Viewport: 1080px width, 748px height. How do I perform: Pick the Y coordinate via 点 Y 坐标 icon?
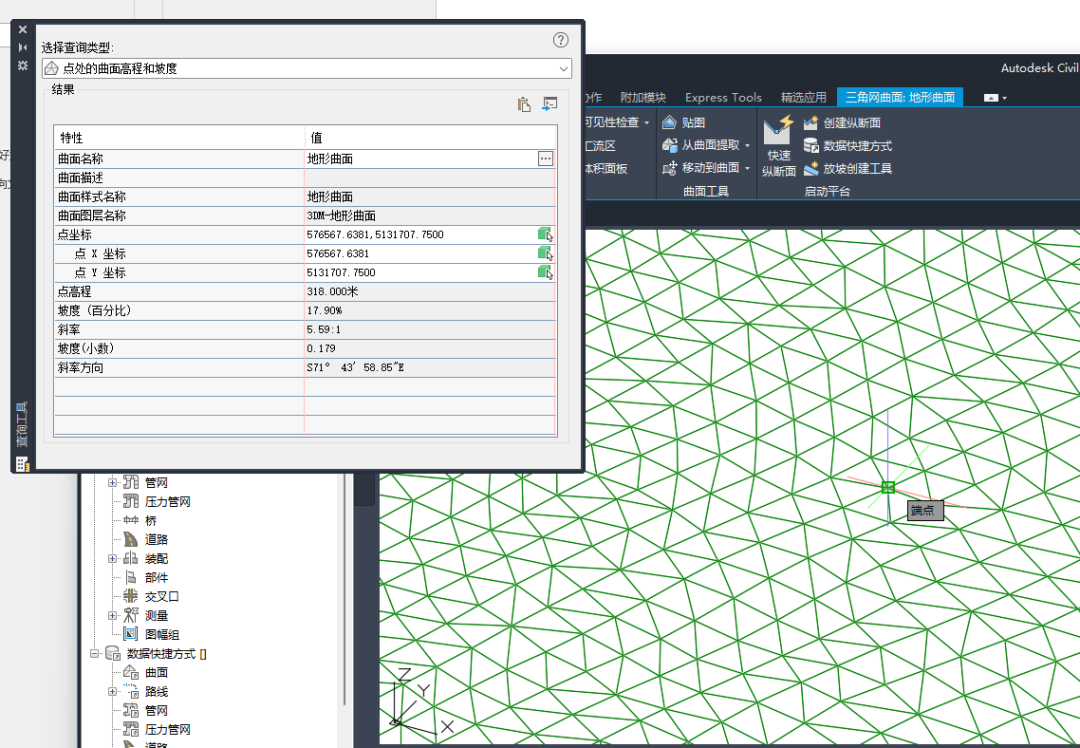[546, 273]
